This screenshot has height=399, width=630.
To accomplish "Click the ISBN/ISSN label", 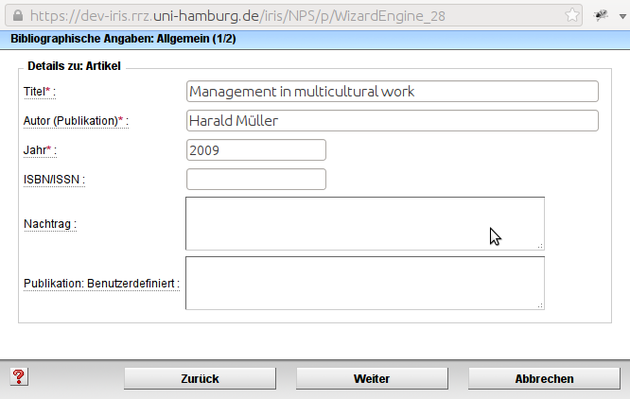I will pos(54,180).
